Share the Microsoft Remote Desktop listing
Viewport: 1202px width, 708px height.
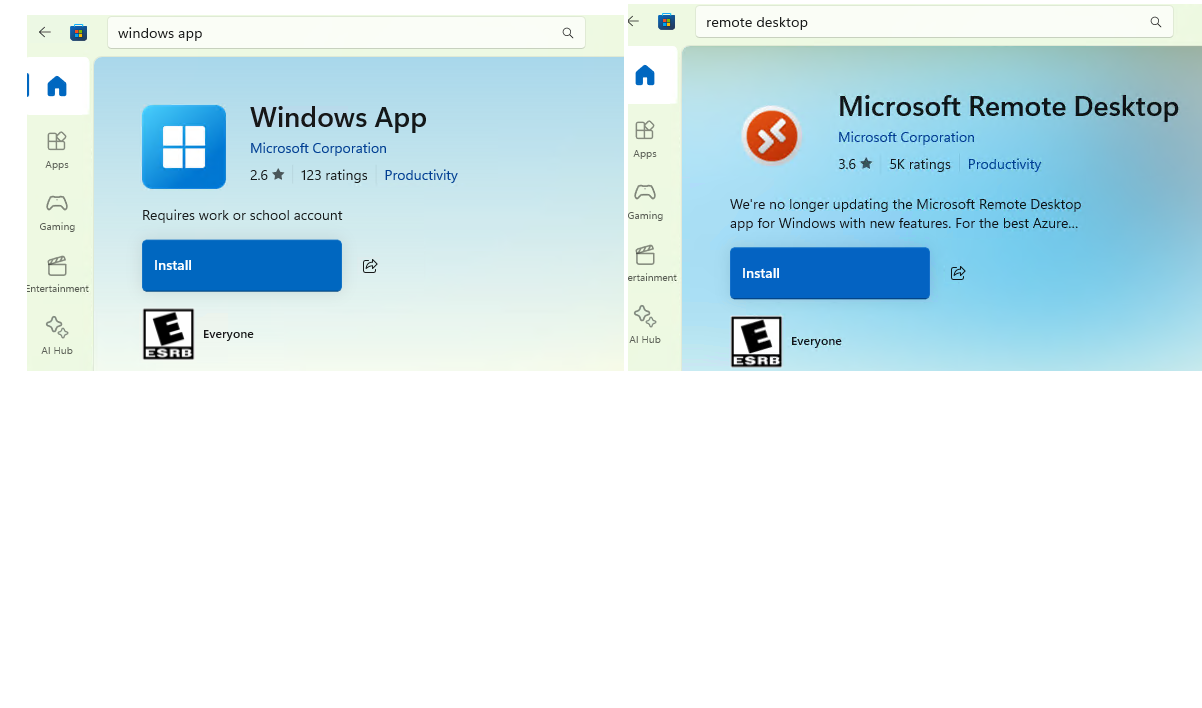[x=958, y=273]
